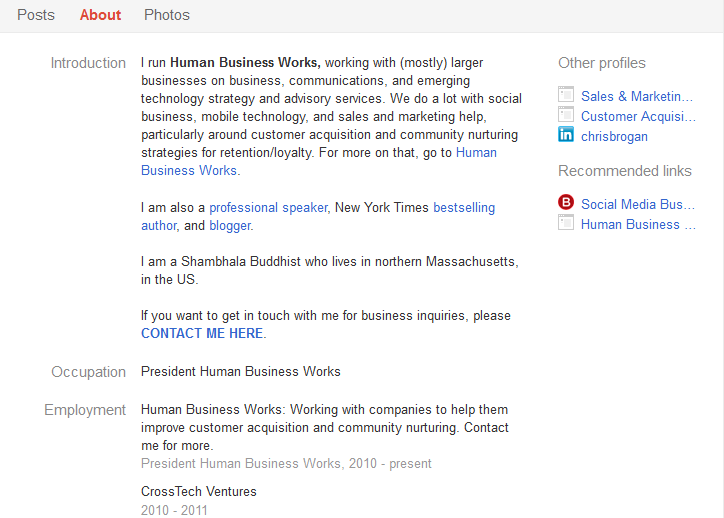Select the About tab

point(100,15)
